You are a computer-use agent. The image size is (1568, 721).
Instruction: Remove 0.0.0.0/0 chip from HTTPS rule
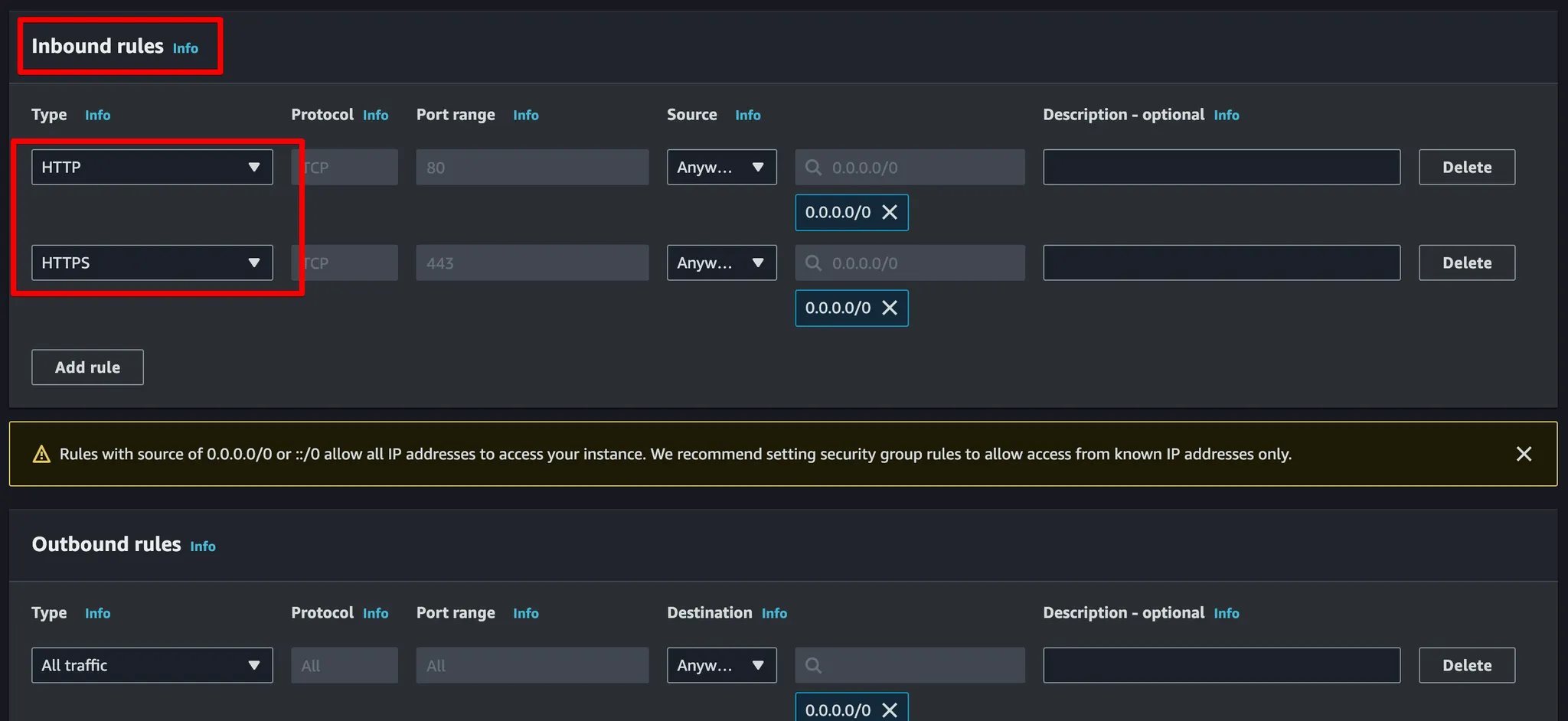(890, 308)
